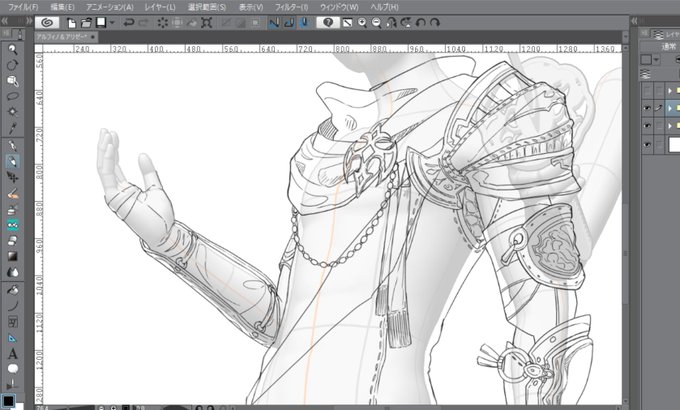
Task: Select the Text 'A' tool
Action: tap(13, 354)
